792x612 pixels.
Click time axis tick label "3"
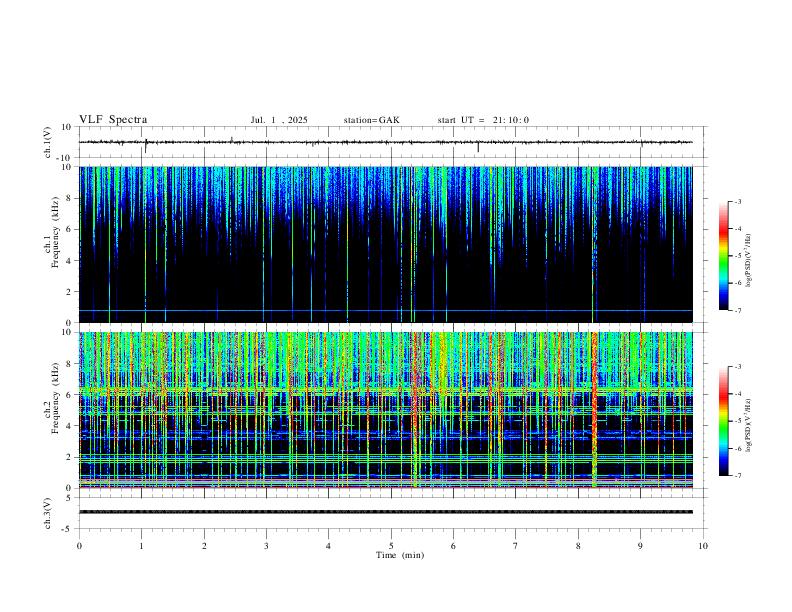(x=266, y=546)
